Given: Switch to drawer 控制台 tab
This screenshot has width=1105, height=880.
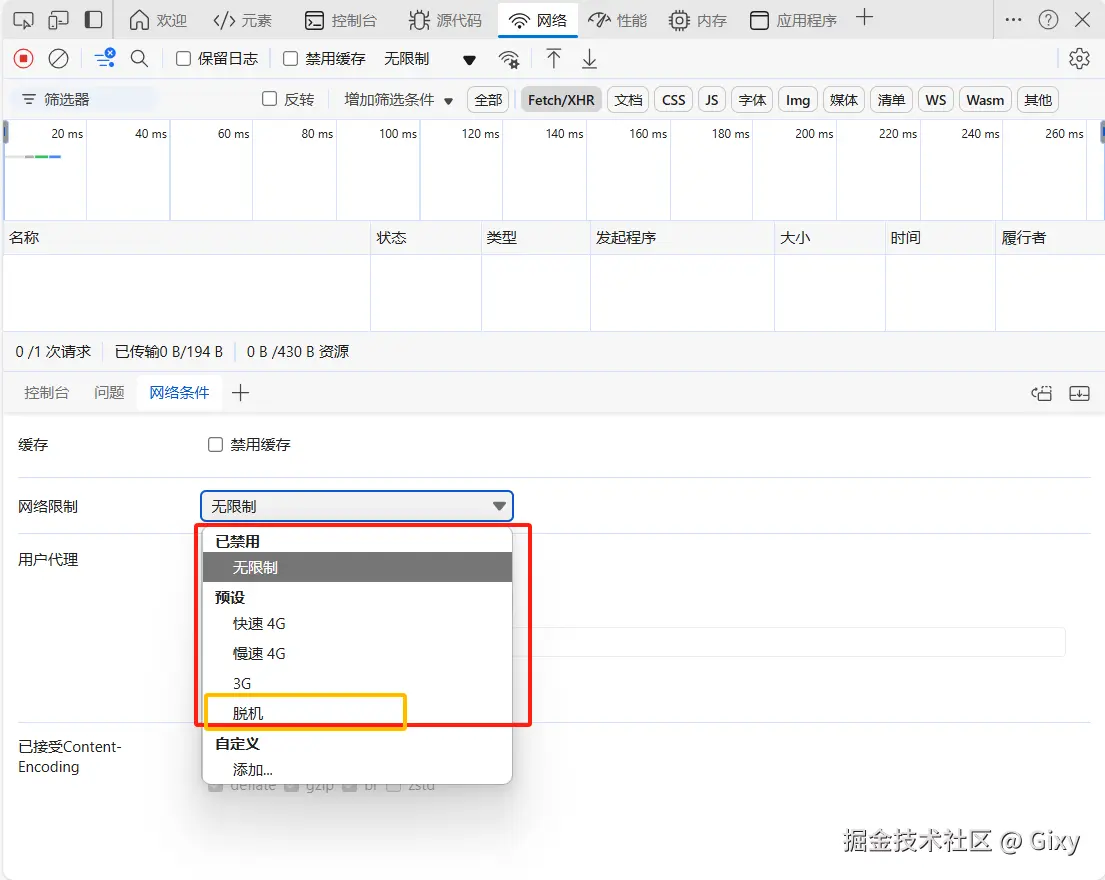Looking at the screenshot, I should tap(47, 392).
